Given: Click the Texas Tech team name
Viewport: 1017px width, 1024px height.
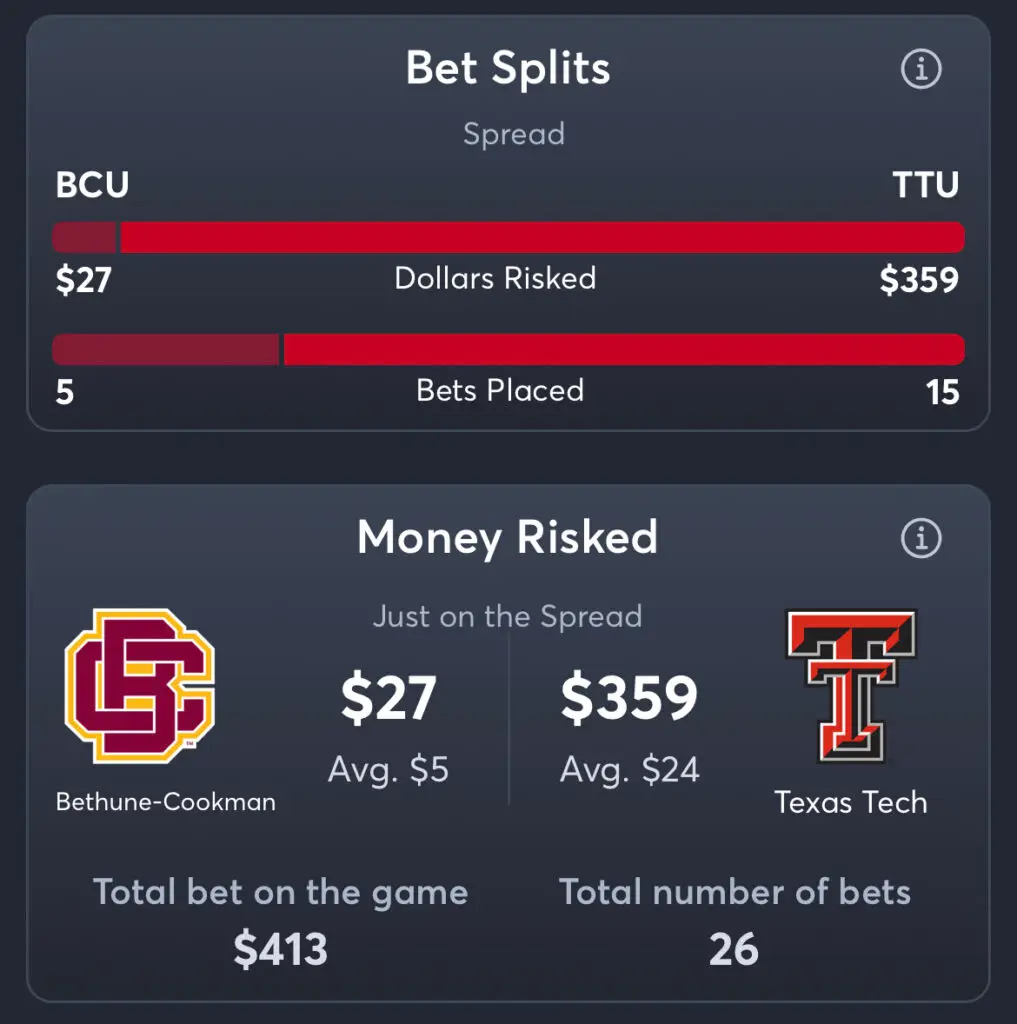Looking at the screenshot, I should click(x=851, y=803).
